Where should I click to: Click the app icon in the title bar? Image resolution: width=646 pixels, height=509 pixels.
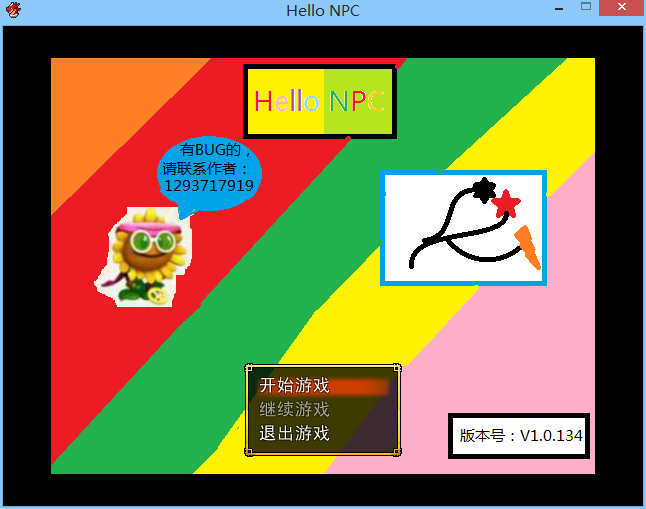click(x=13, y=10)
